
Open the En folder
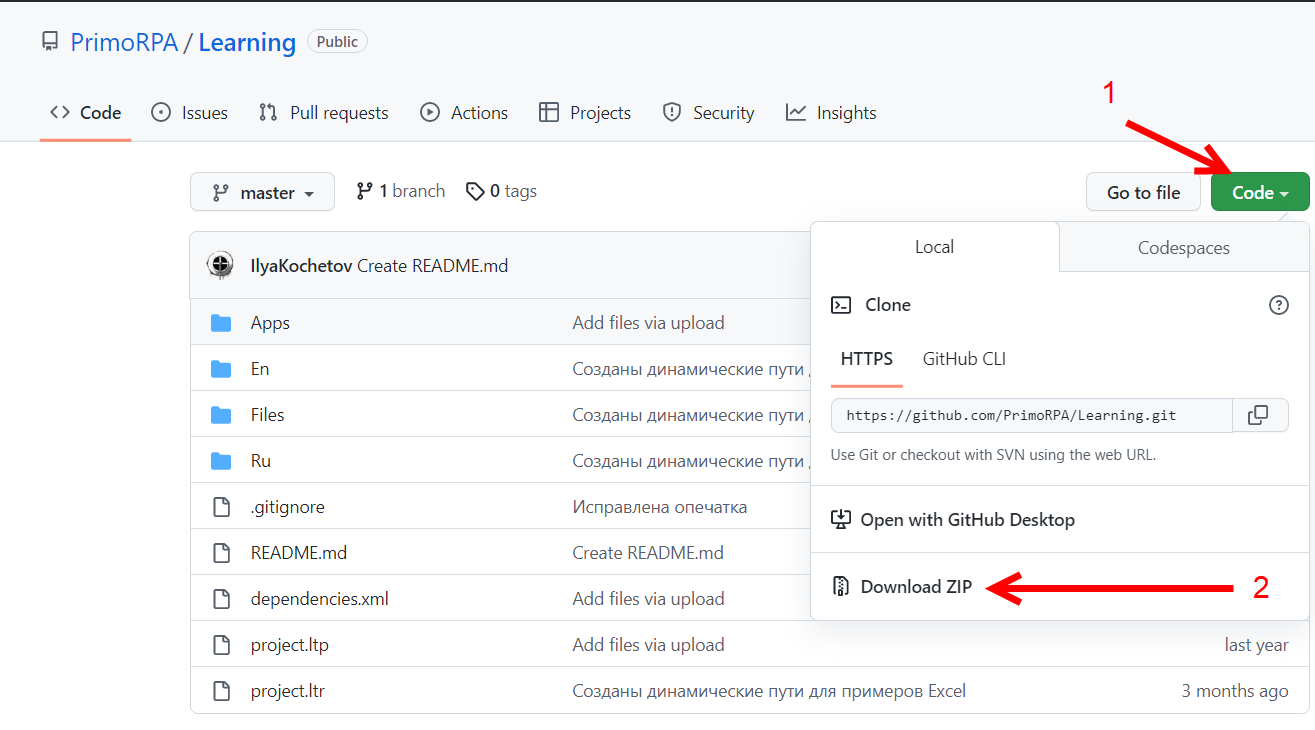[260, 369]
